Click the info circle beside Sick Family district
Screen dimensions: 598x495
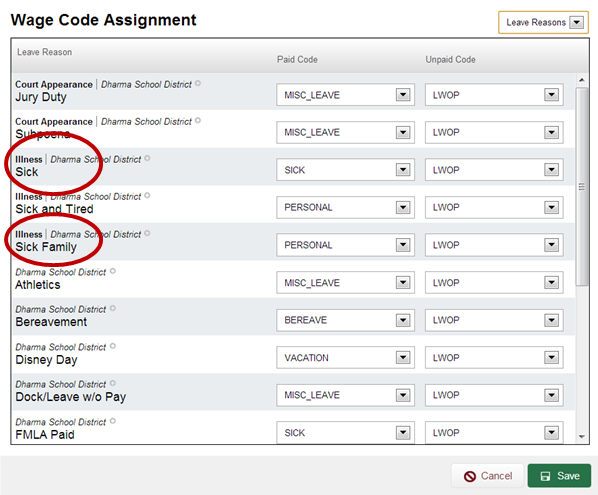[147, 233]
